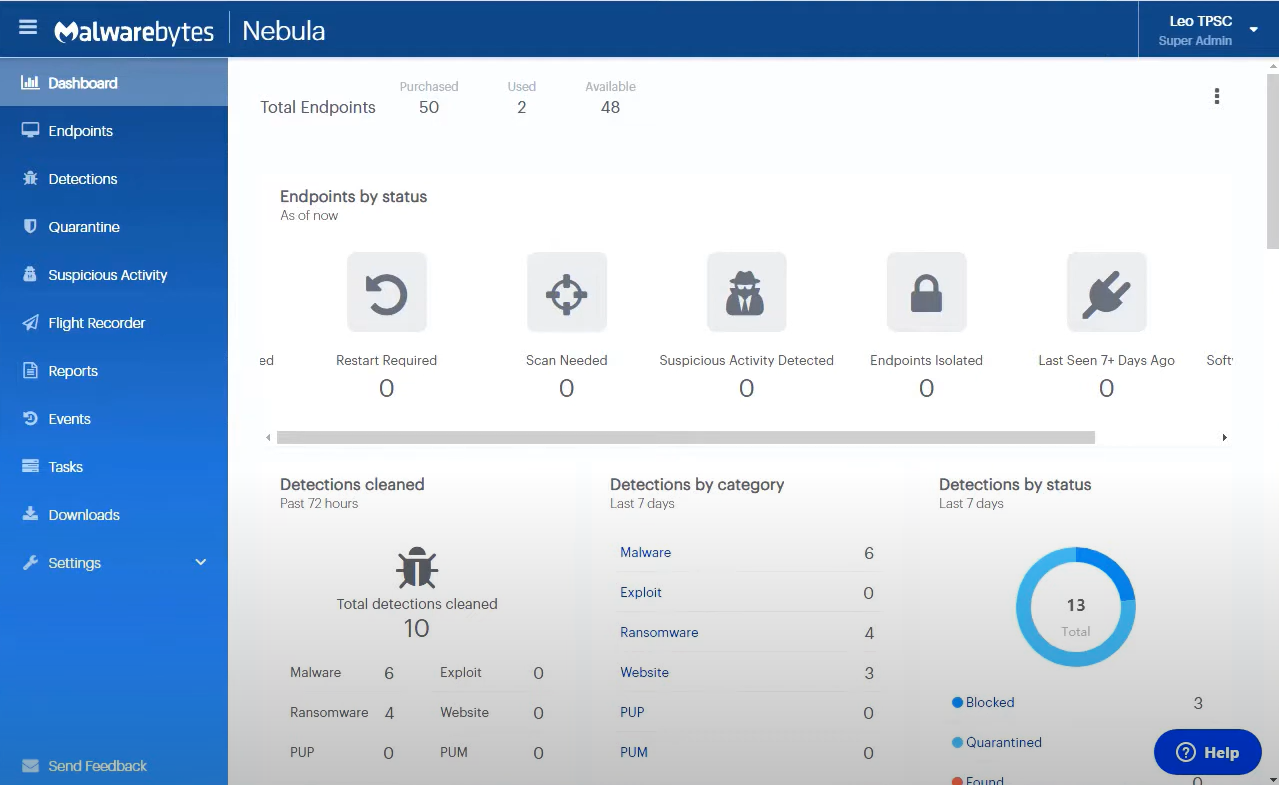The height and width of the screenshot is (785, 1279).
Task: Toggle the sidebar with the hamburger menu
Action: coord(27,27)
